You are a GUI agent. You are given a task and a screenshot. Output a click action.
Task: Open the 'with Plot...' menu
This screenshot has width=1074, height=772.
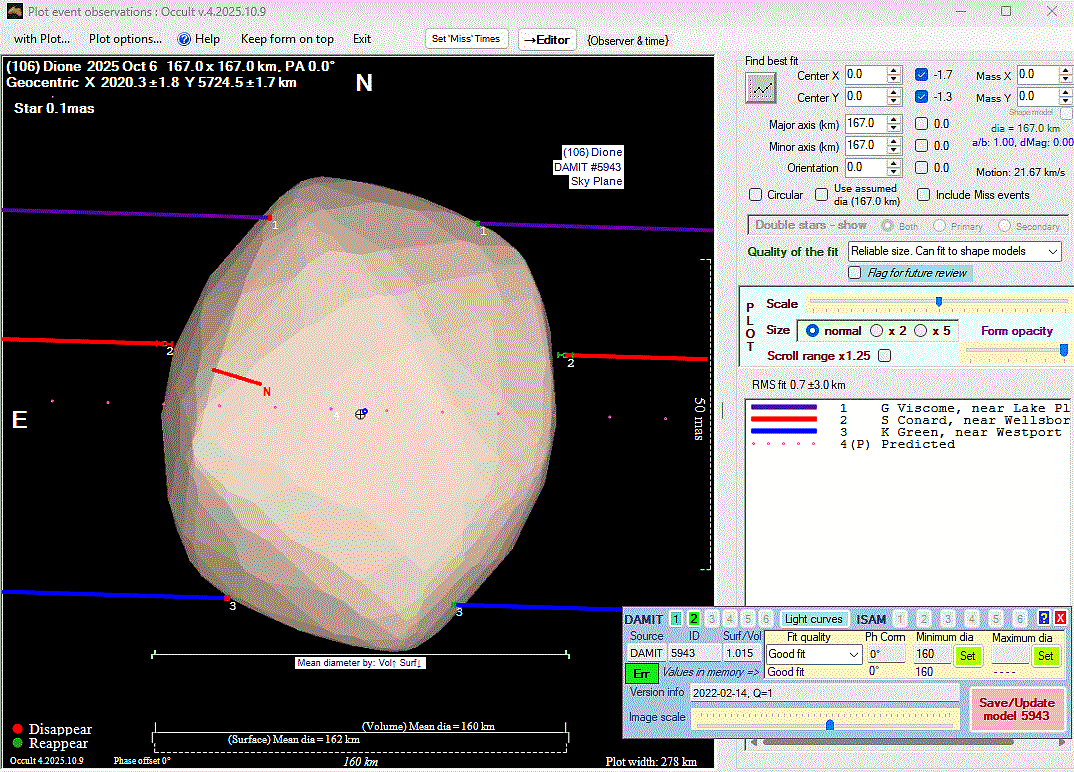coord(41,39)
